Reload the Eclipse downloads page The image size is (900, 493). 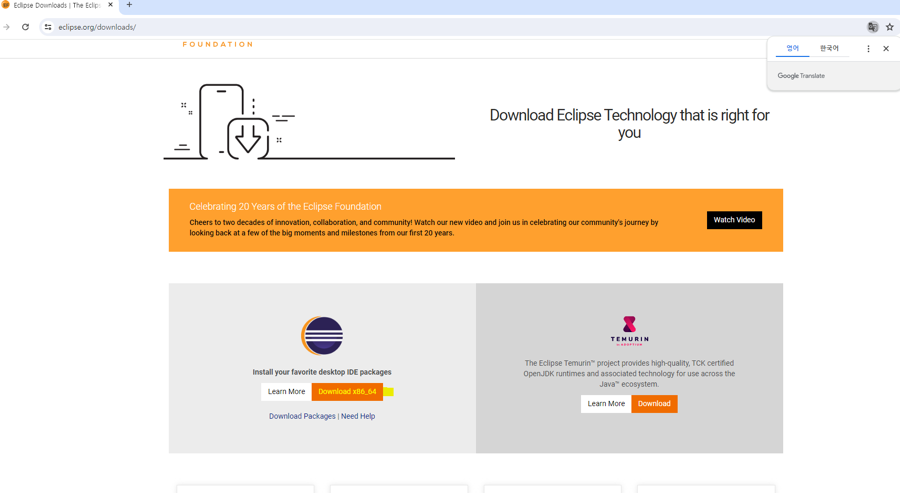[x=25, y=27]
